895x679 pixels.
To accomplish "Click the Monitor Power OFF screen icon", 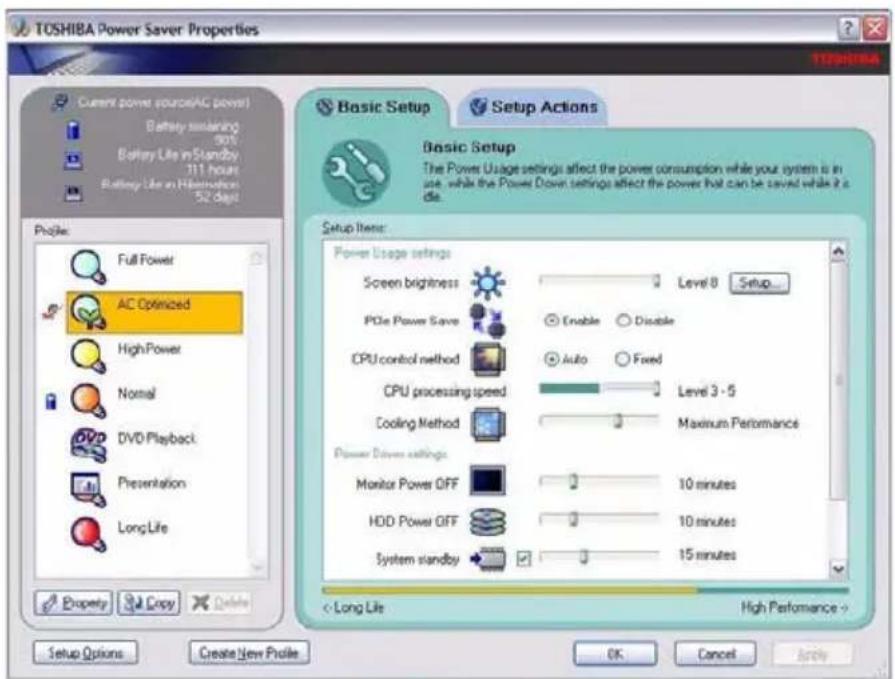I will [x=487, y=480].
